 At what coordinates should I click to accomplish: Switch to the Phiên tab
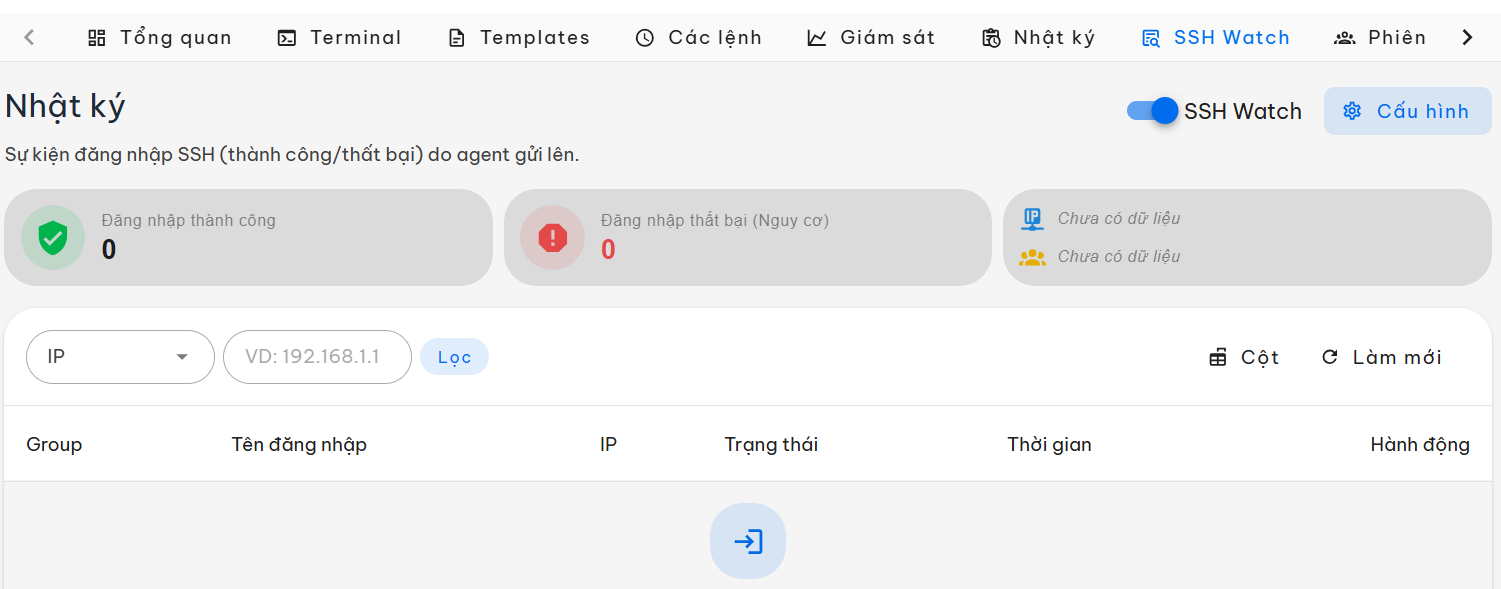pos(1380,38)
